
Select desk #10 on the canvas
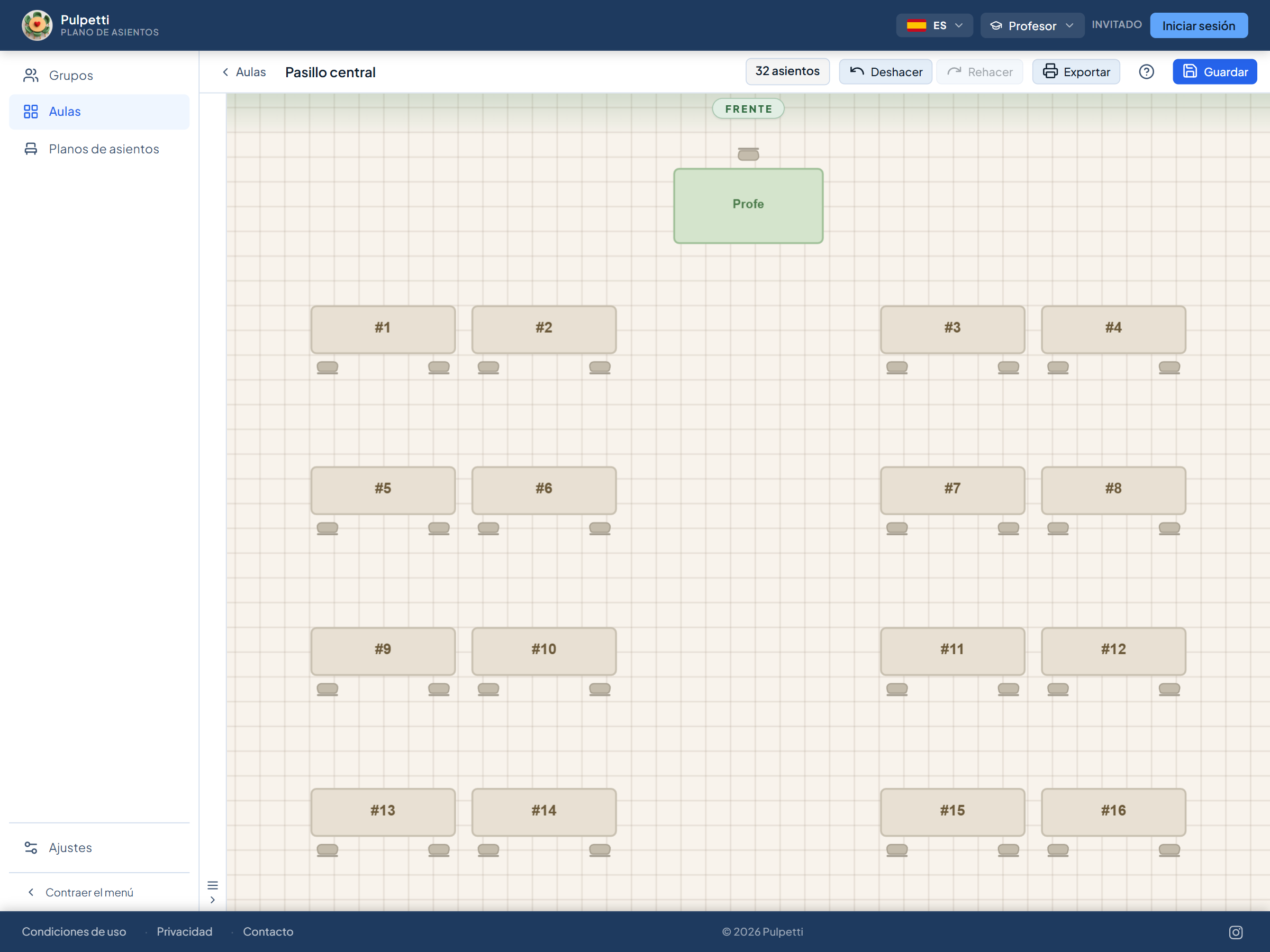coord(543,651)
